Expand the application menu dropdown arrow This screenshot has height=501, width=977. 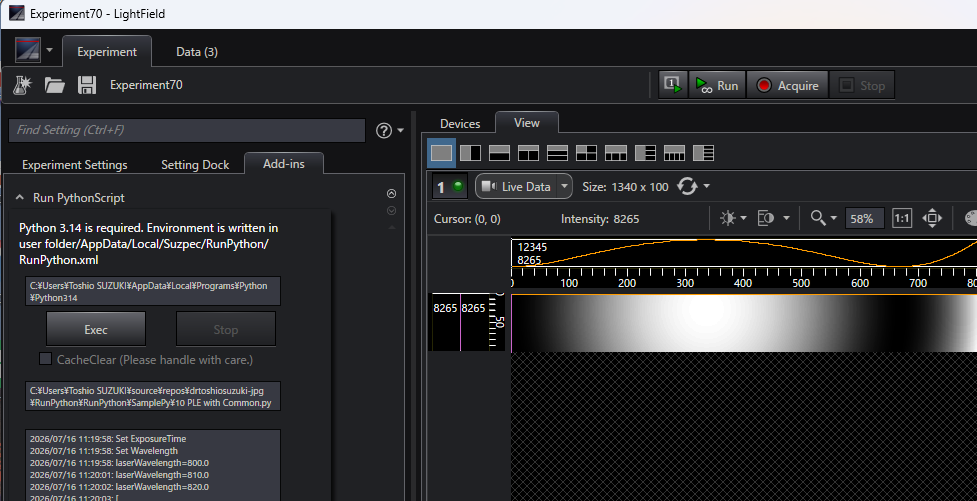(50, 50)
